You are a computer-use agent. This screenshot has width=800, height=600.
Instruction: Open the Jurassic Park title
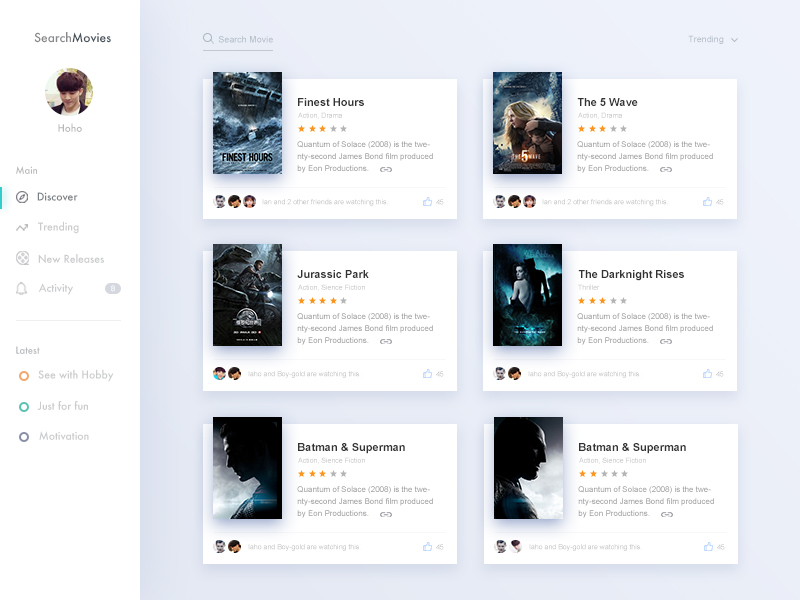coord(333,274)
